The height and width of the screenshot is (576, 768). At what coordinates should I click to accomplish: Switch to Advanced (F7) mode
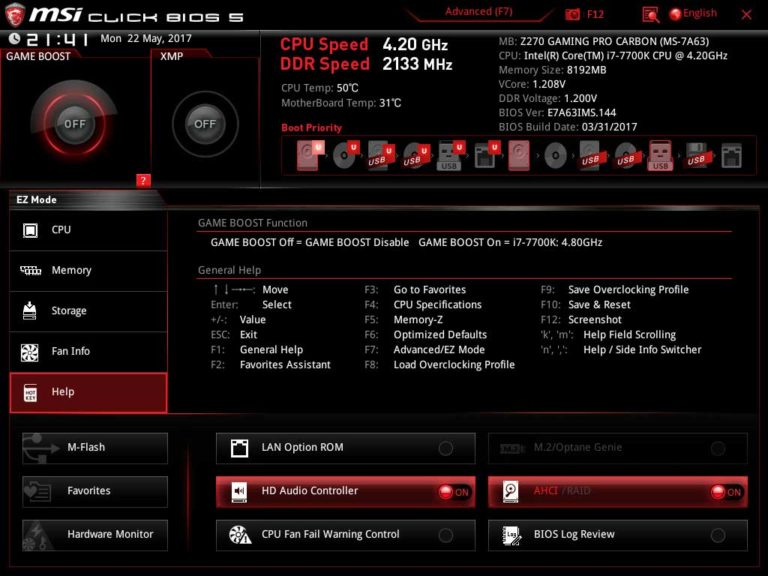tap(479, 12)
